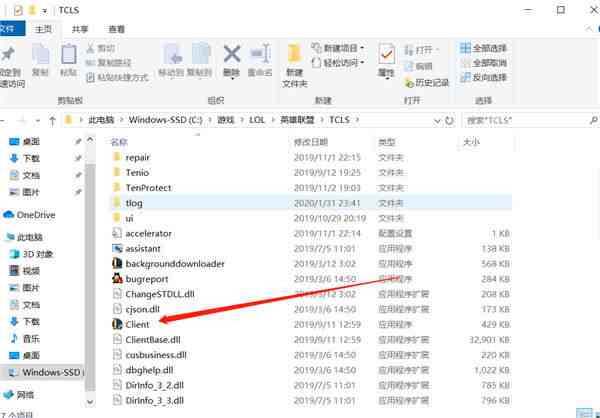Click Windows-SSD (C:) in address path
Image resolution: width=600 pixels, height=418 pixels.
[x=165, y=120]
